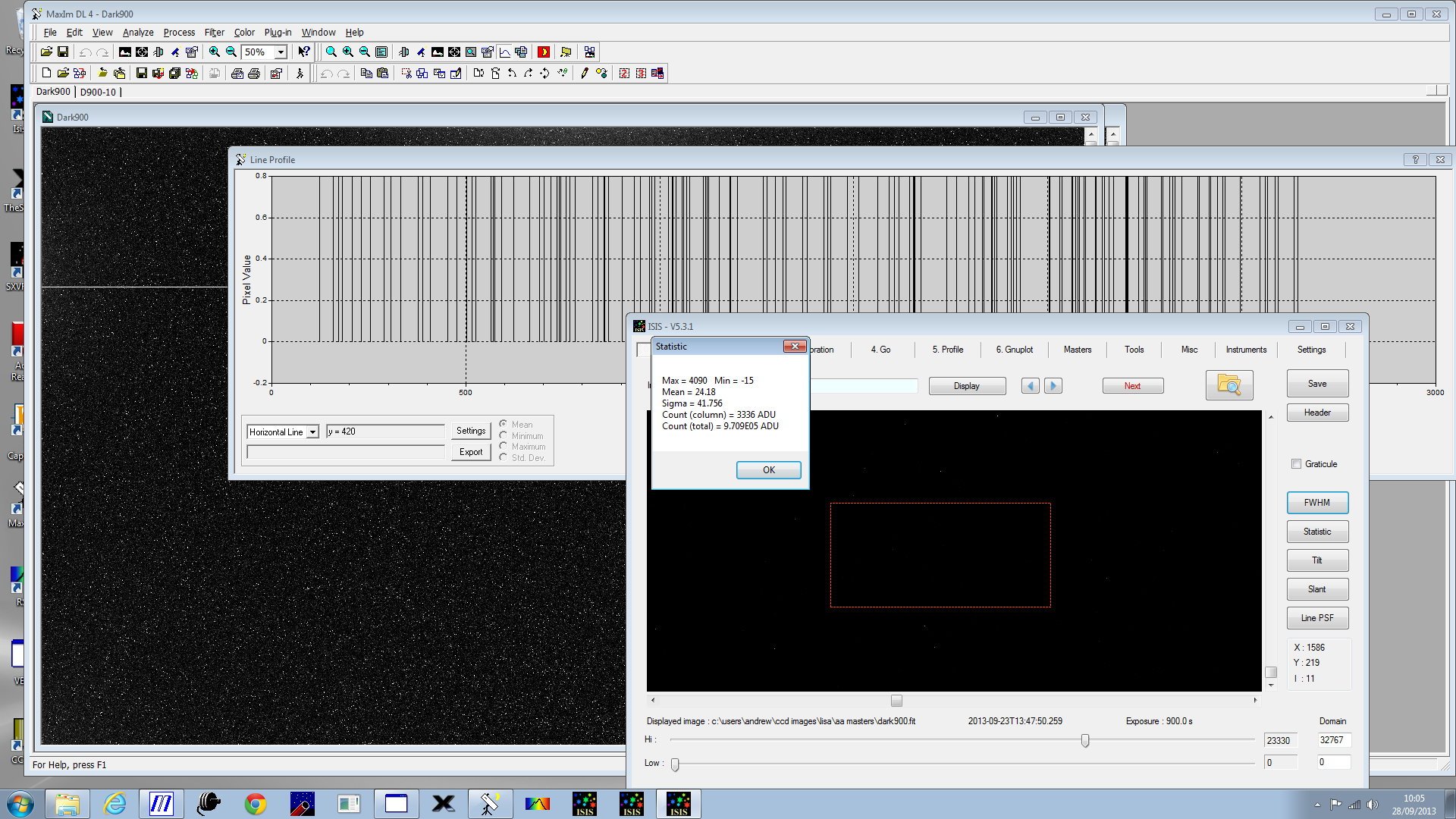Switch to the 6. Gnuplot tab
This screenshot has height=819, width=1456.
coord(1014,350)
